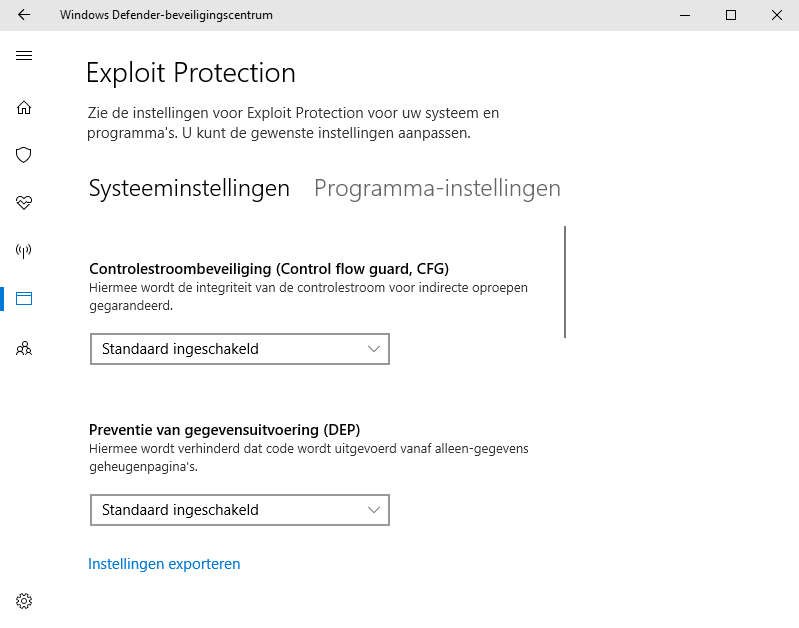Minimize the Windows Defender window

(685, 15)
